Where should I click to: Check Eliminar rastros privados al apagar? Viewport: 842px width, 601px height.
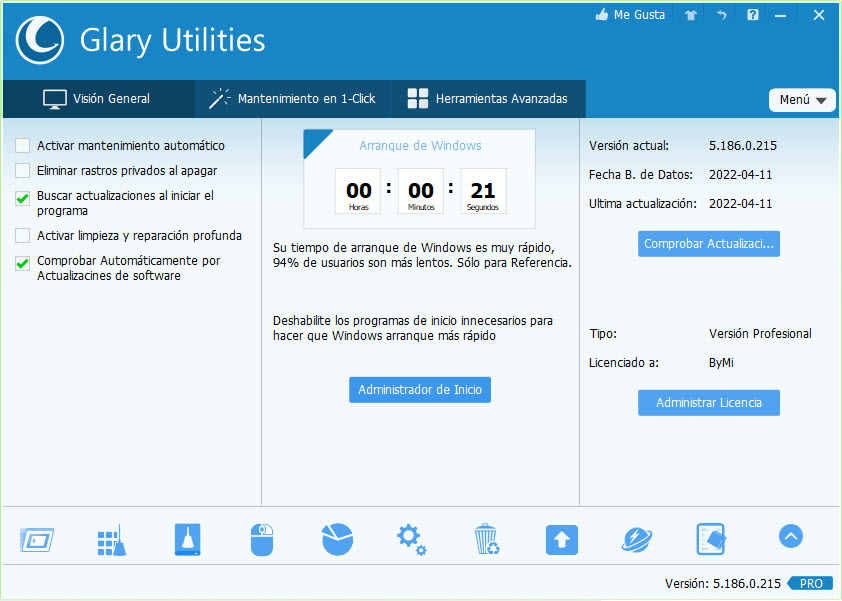[x=23, y=171]
